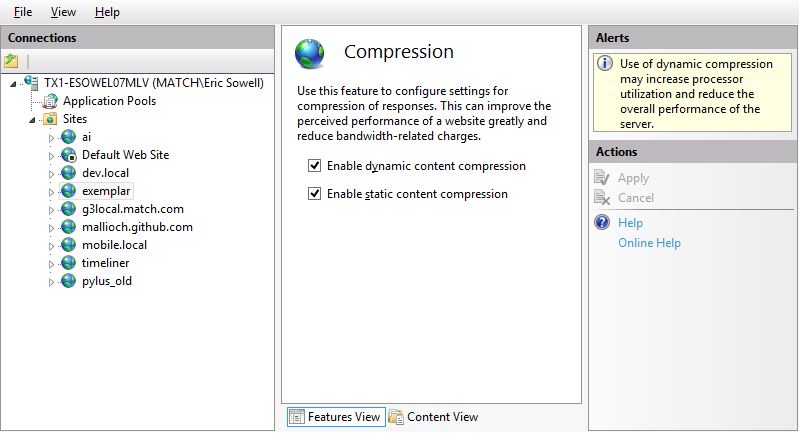The width and height of the screenshot is (799, 433).
Task: Click the server node icon TX1-ESOWEL07MLV
Action: tap(31, 83)
